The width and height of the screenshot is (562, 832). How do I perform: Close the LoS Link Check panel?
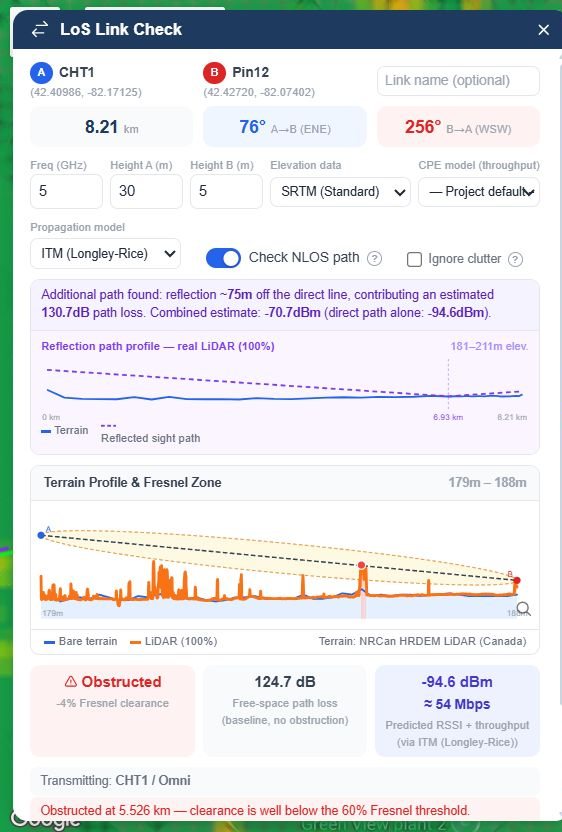point(543,30)
